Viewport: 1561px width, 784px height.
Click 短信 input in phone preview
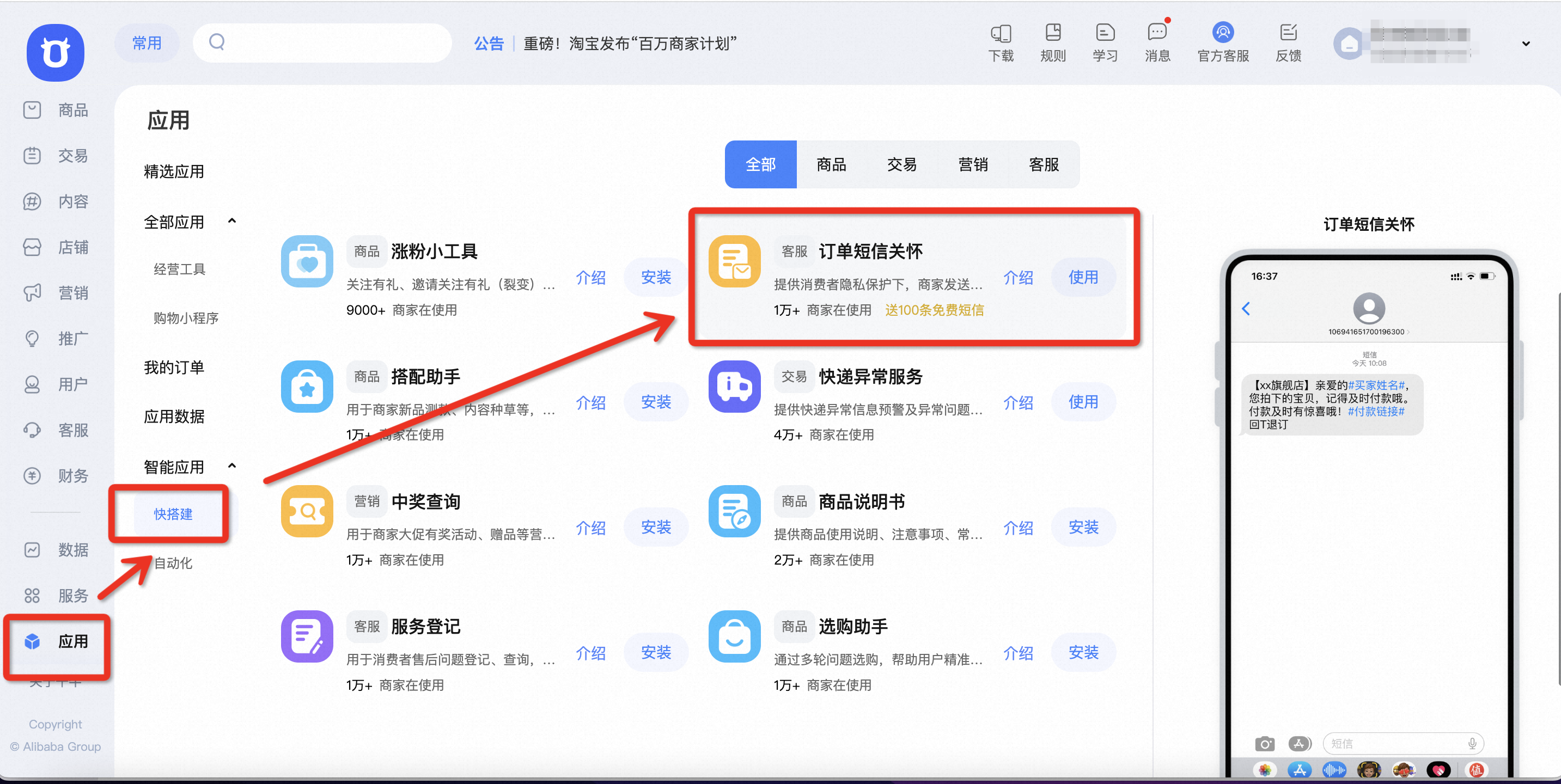(1404, 743)
